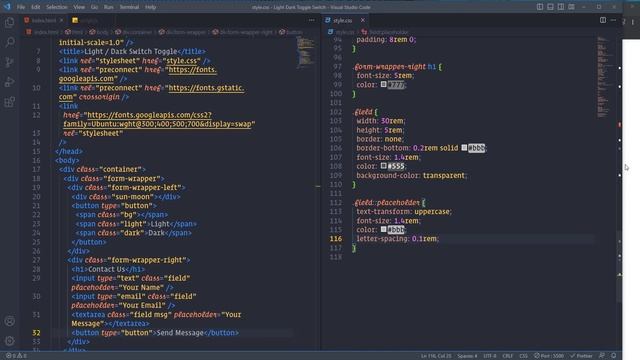This screenshot has width=640, height=360.
Task: Open the feedback icon in status bar
Action: click(x=602, y=356)
